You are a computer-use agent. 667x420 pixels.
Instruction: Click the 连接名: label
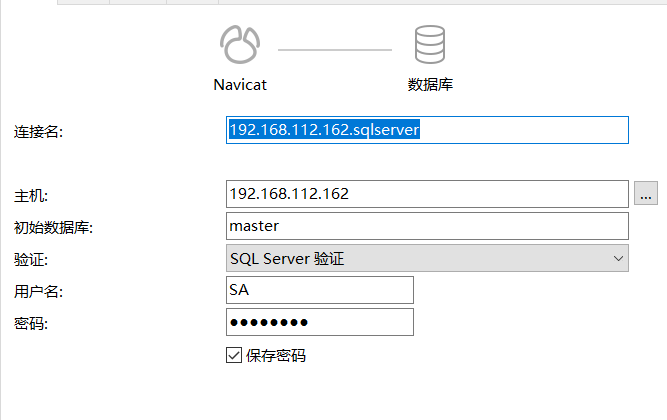(x=38, y=131)
